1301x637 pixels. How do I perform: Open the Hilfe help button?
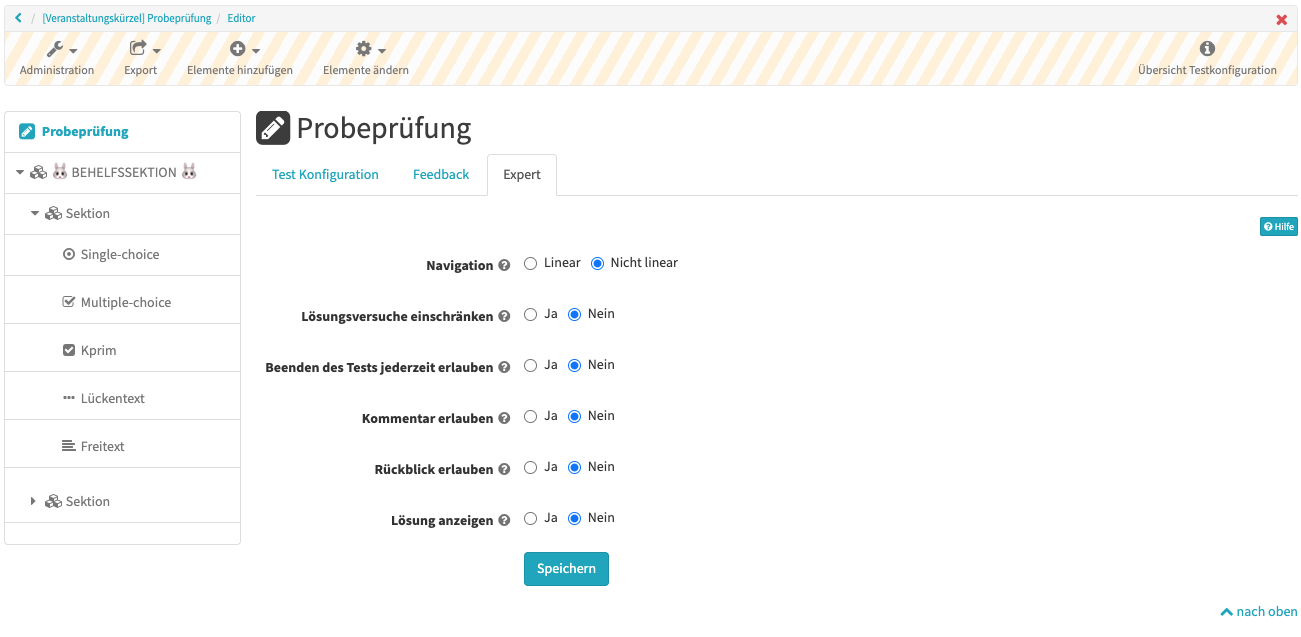coord(1278,226)
